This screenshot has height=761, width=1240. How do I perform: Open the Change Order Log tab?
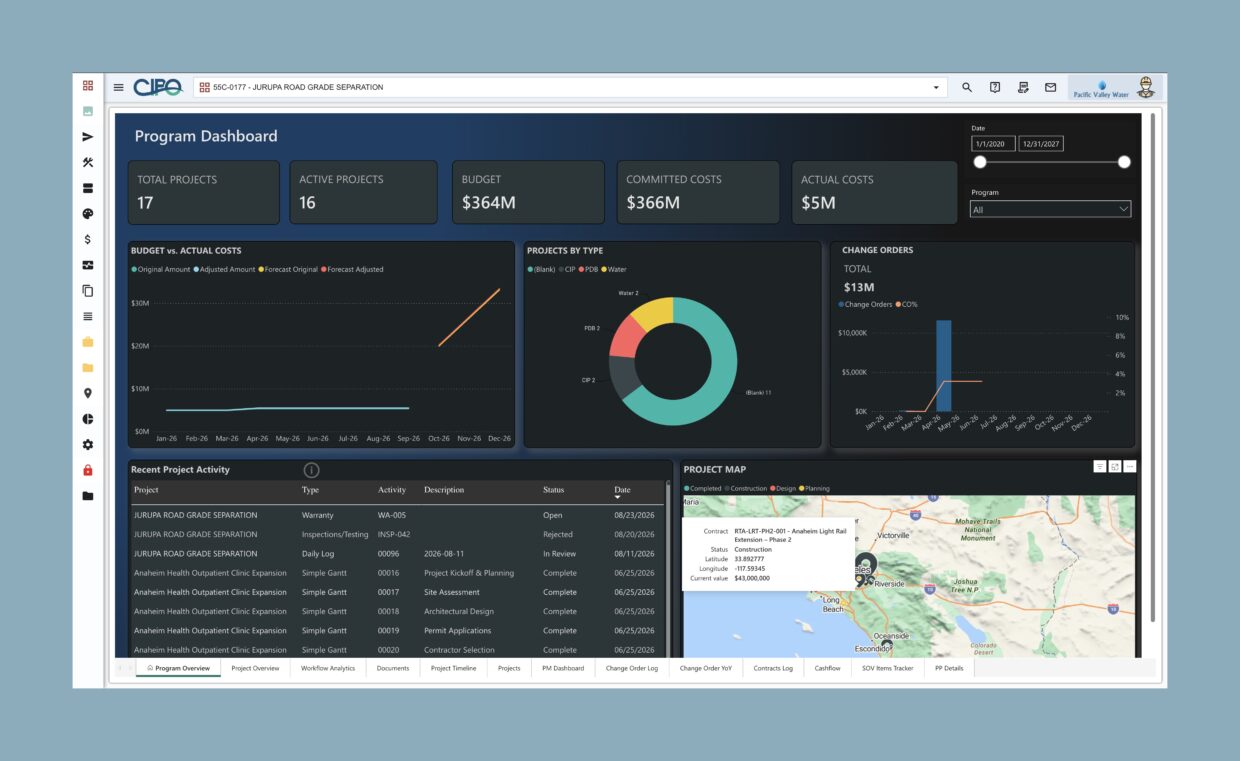point(632,668)
